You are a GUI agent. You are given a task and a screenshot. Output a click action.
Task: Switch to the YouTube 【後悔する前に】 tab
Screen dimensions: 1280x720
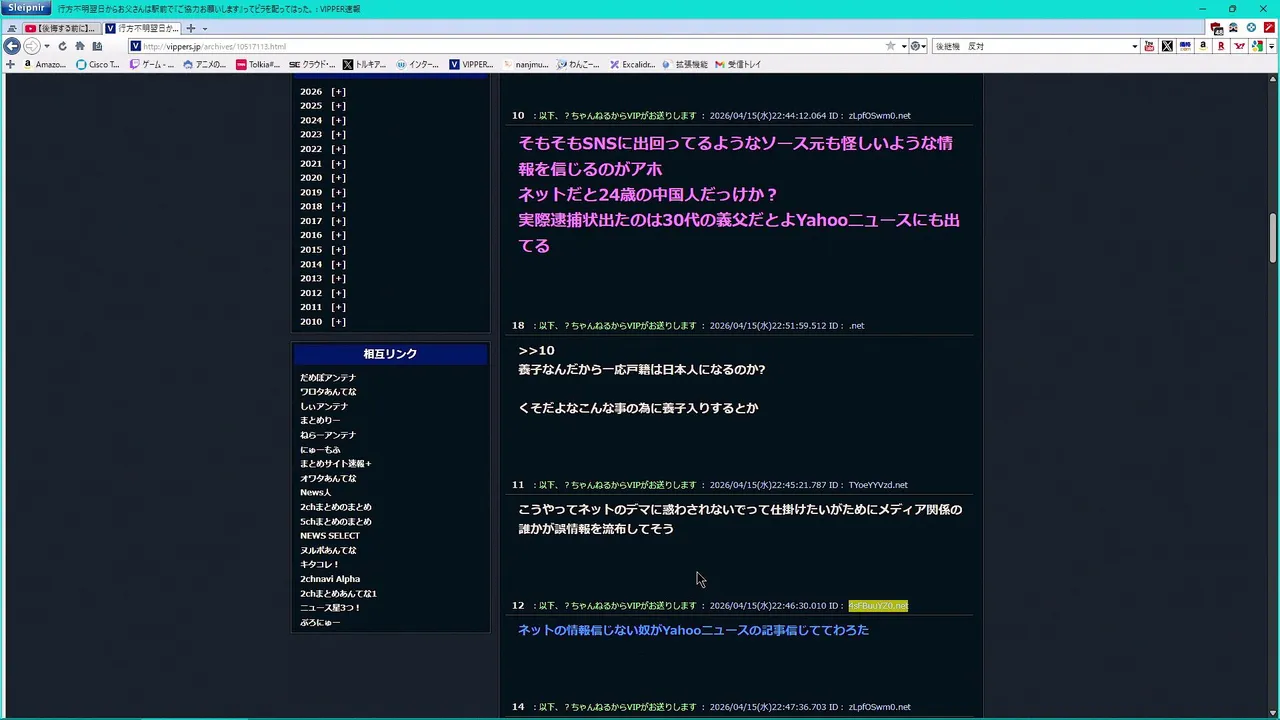60,28
